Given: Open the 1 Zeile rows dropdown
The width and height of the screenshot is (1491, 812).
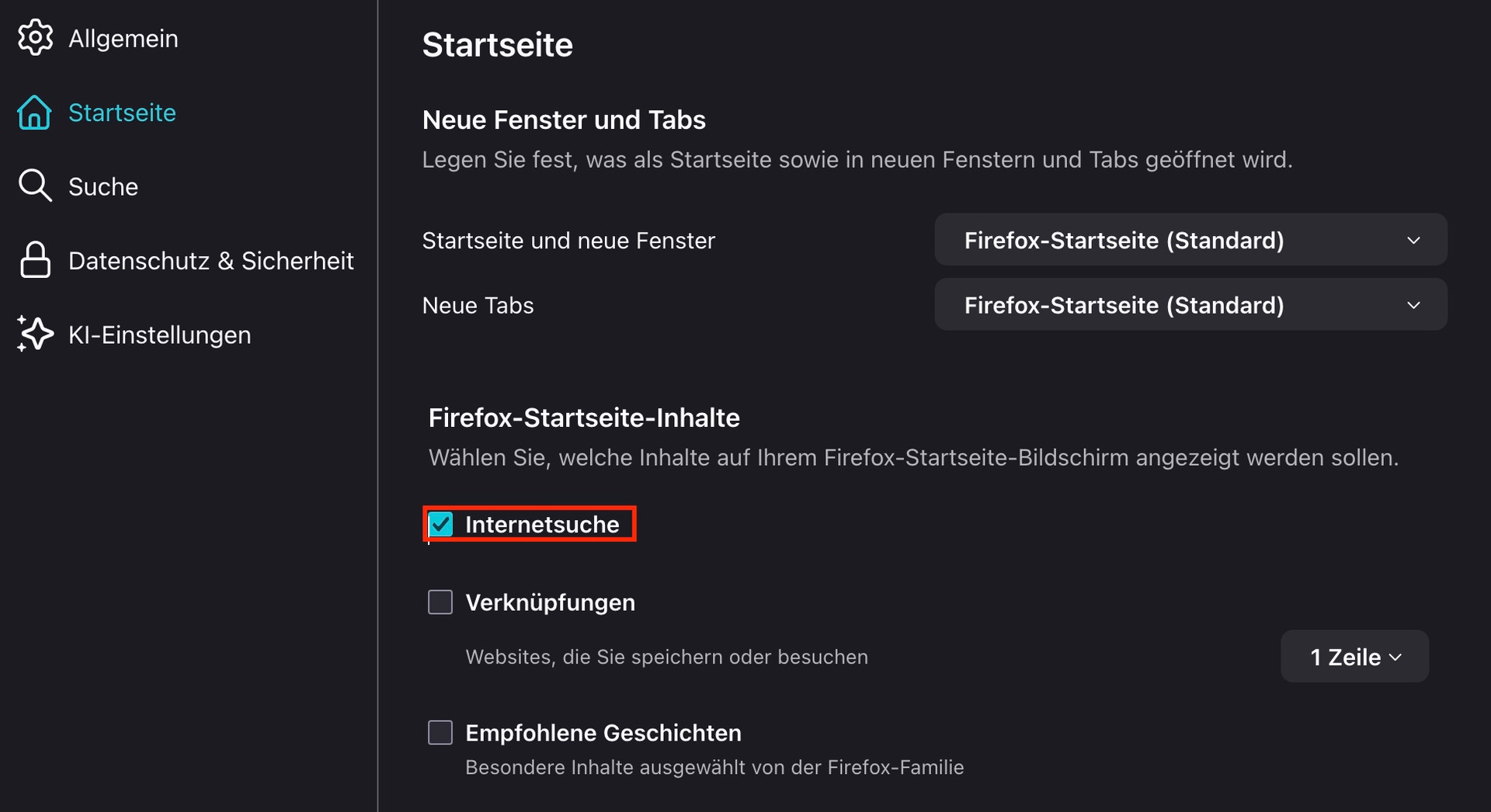Looking at the screenshot, I should pos(1354,657).
